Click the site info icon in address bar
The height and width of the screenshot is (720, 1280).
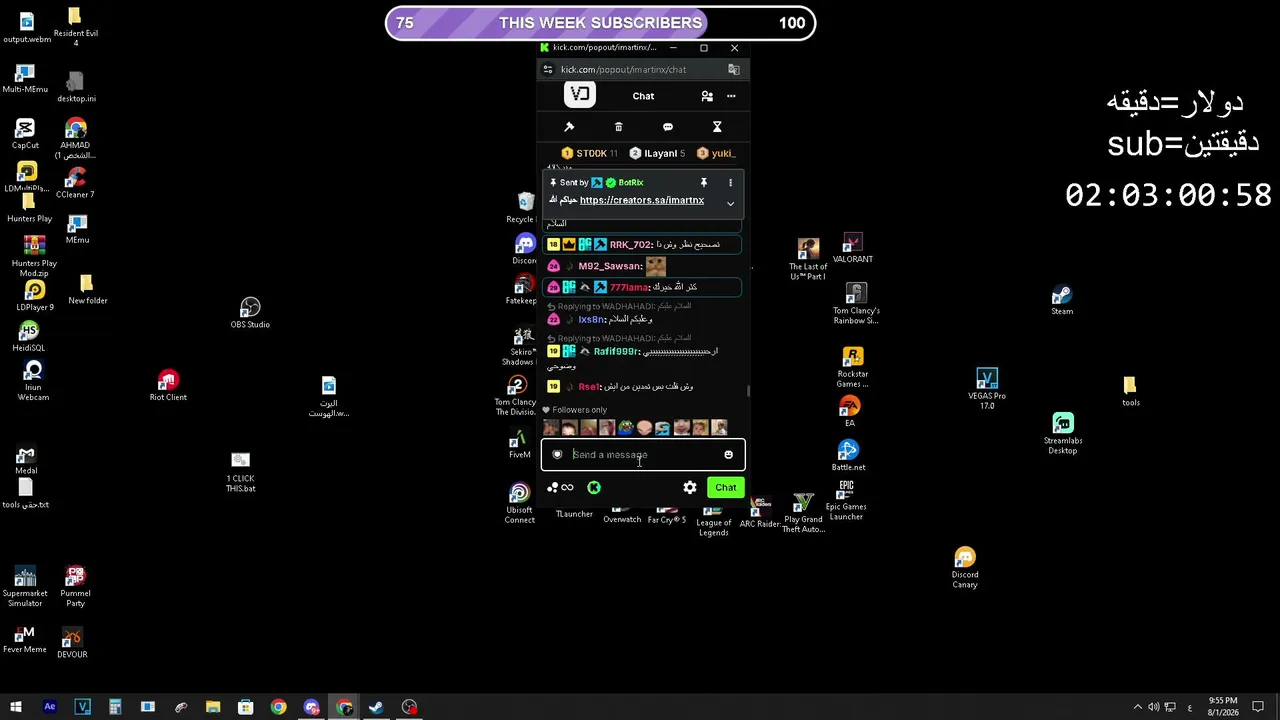548,69
